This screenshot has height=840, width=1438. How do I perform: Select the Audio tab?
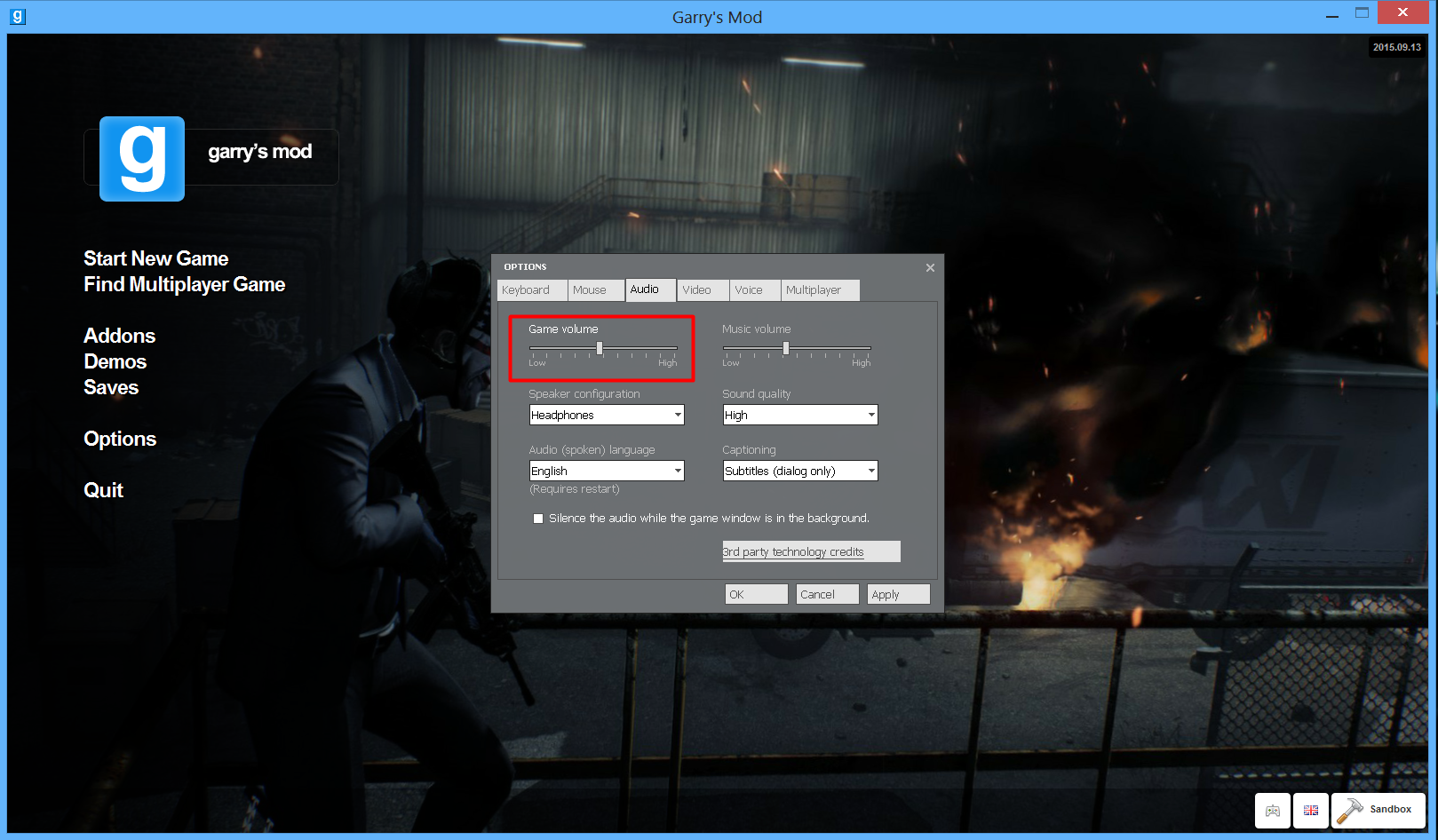point(651,289)
